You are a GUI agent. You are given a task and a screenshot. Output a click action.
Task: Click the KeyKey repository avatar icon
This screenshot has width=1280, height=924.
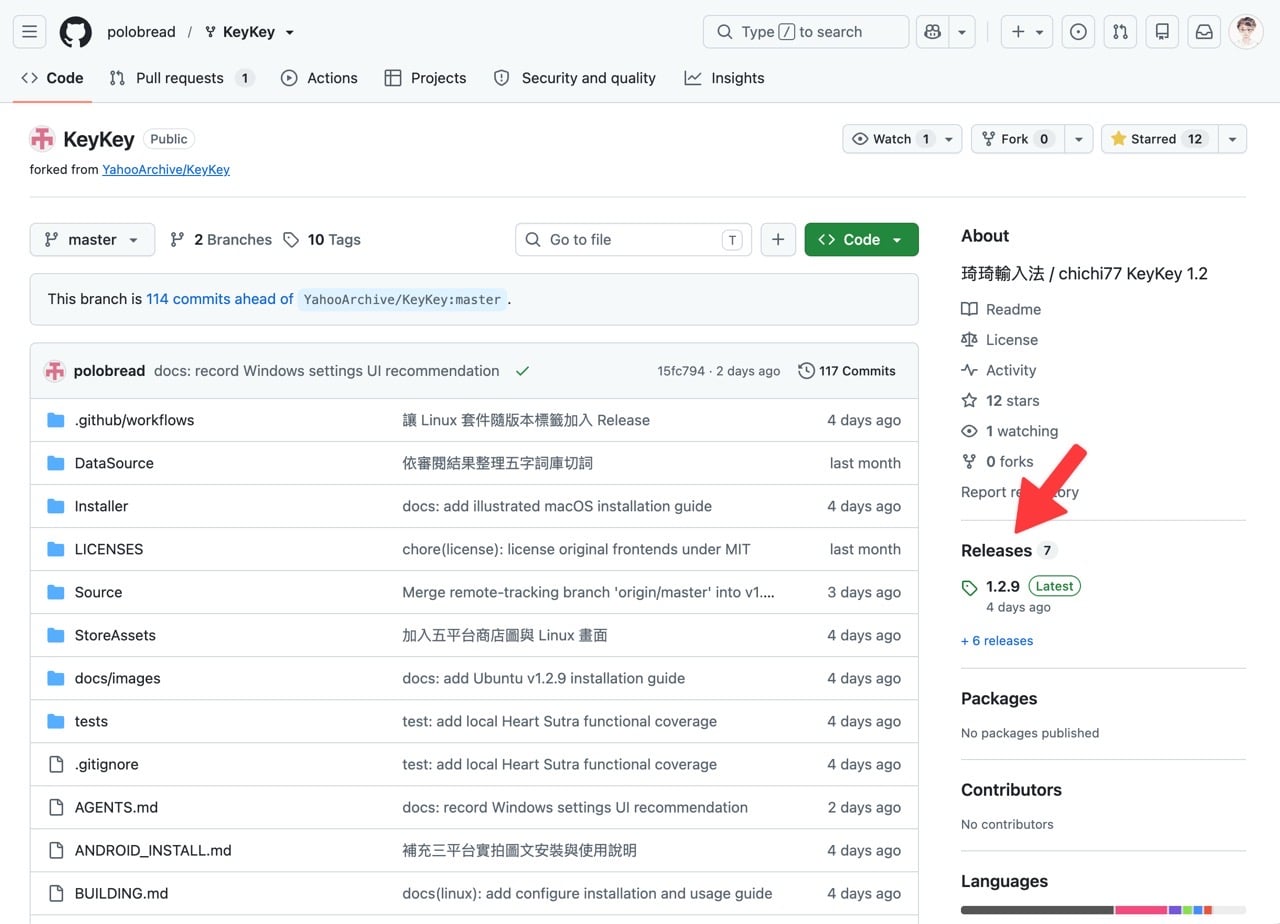(x=42, y=139)
